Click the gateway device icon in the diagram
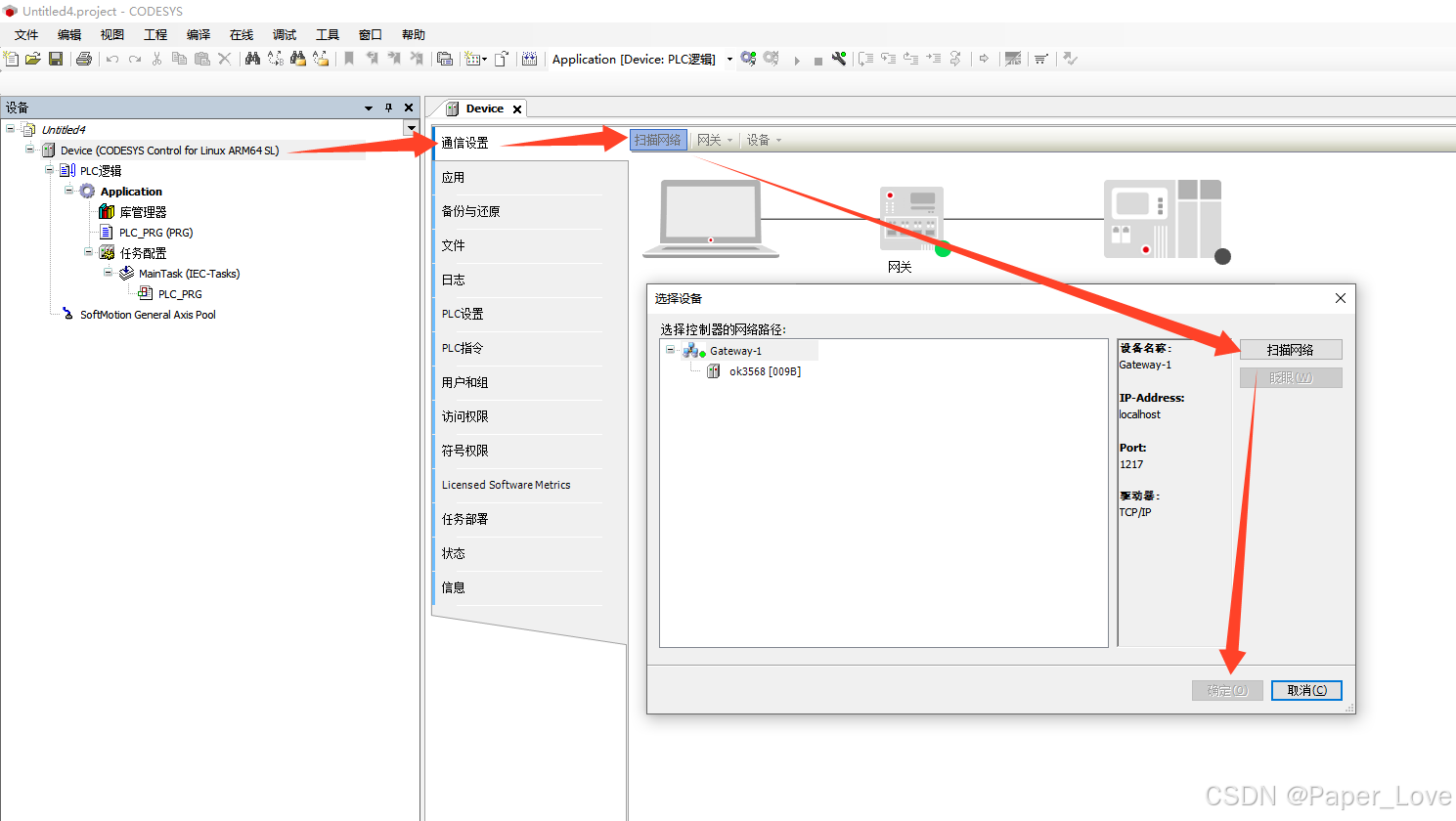Viewport: 1456px width, 821px height. tap(912, 220)
